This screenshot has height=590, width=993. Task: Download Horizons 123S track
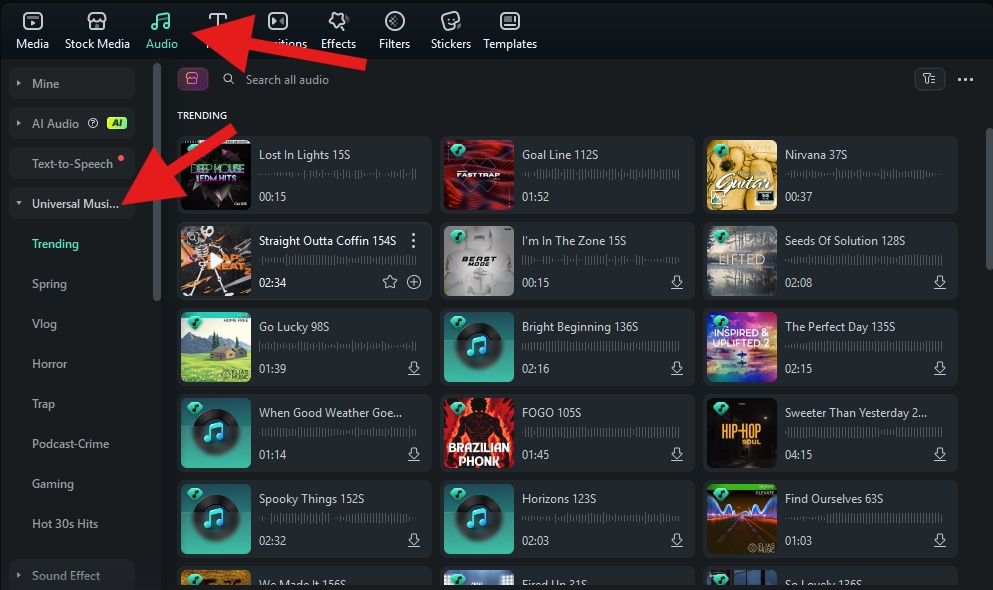677,541
